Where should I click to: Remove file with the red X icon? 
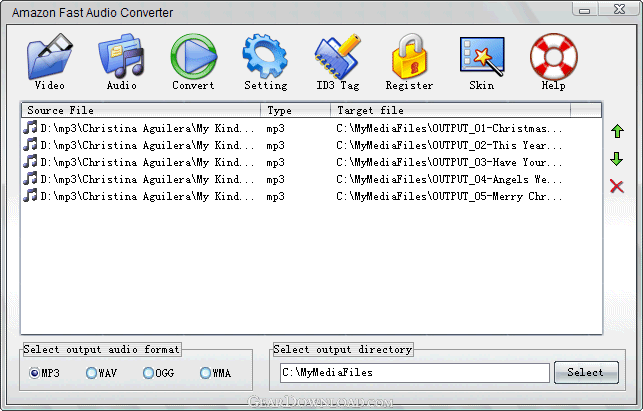(x=617, y=186)
